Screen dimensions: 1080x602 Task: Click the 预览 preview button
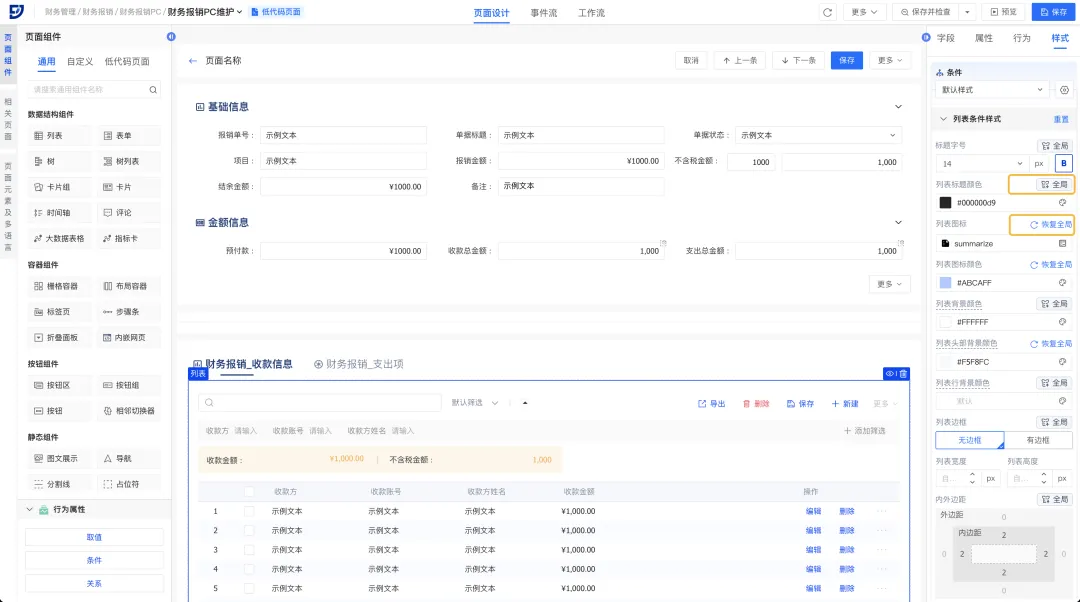1004,12
